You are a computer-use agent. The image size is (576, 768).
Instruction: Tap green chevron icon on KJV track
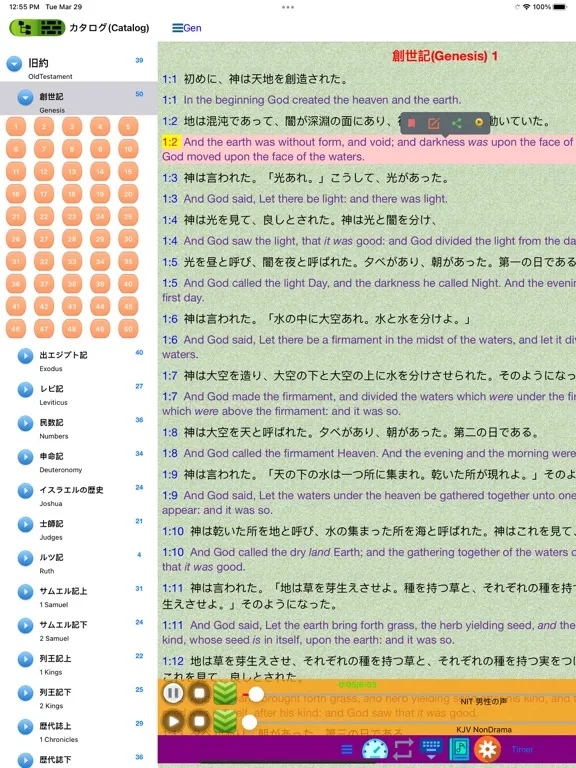[225, 721]
